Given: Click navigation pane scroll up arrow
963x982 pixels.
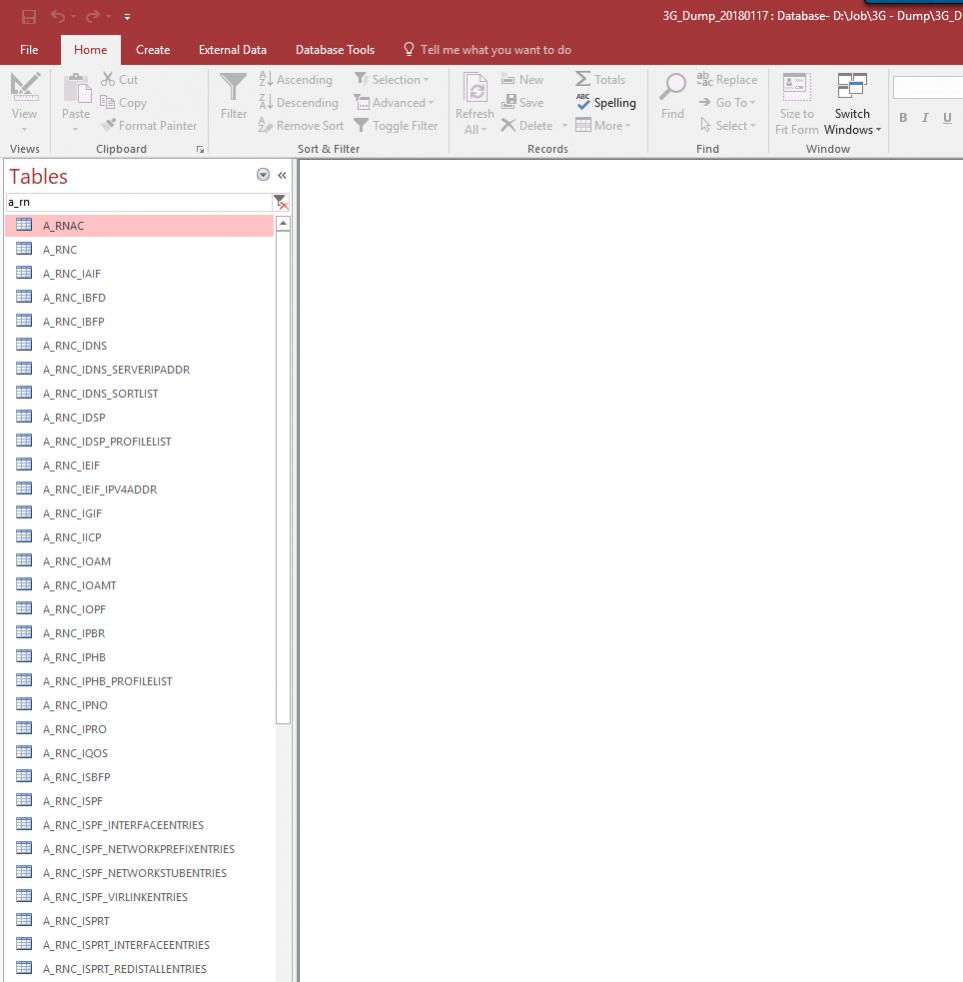Looking at the screenshot, I should click(283, 224).
